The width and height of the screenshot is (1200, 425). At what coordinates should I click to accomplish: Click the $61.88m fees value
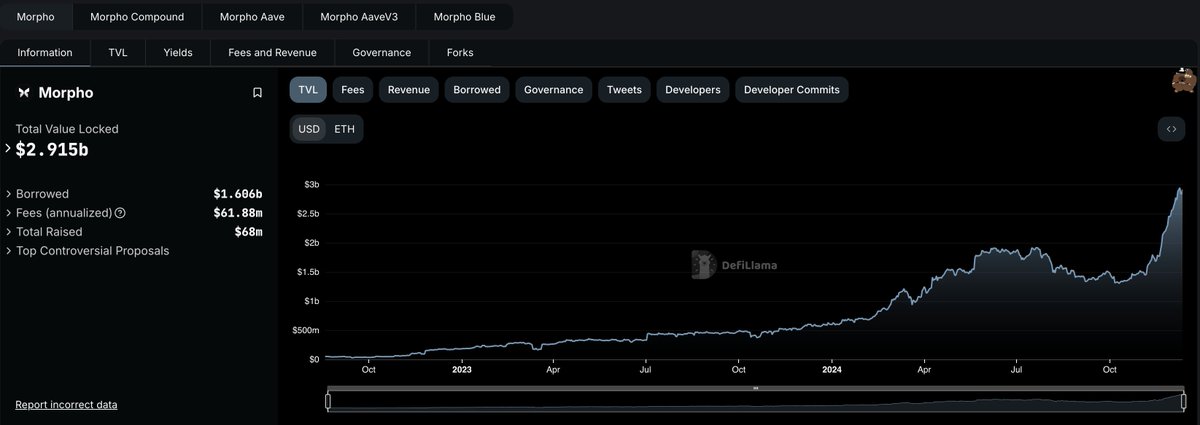(238, 213)
